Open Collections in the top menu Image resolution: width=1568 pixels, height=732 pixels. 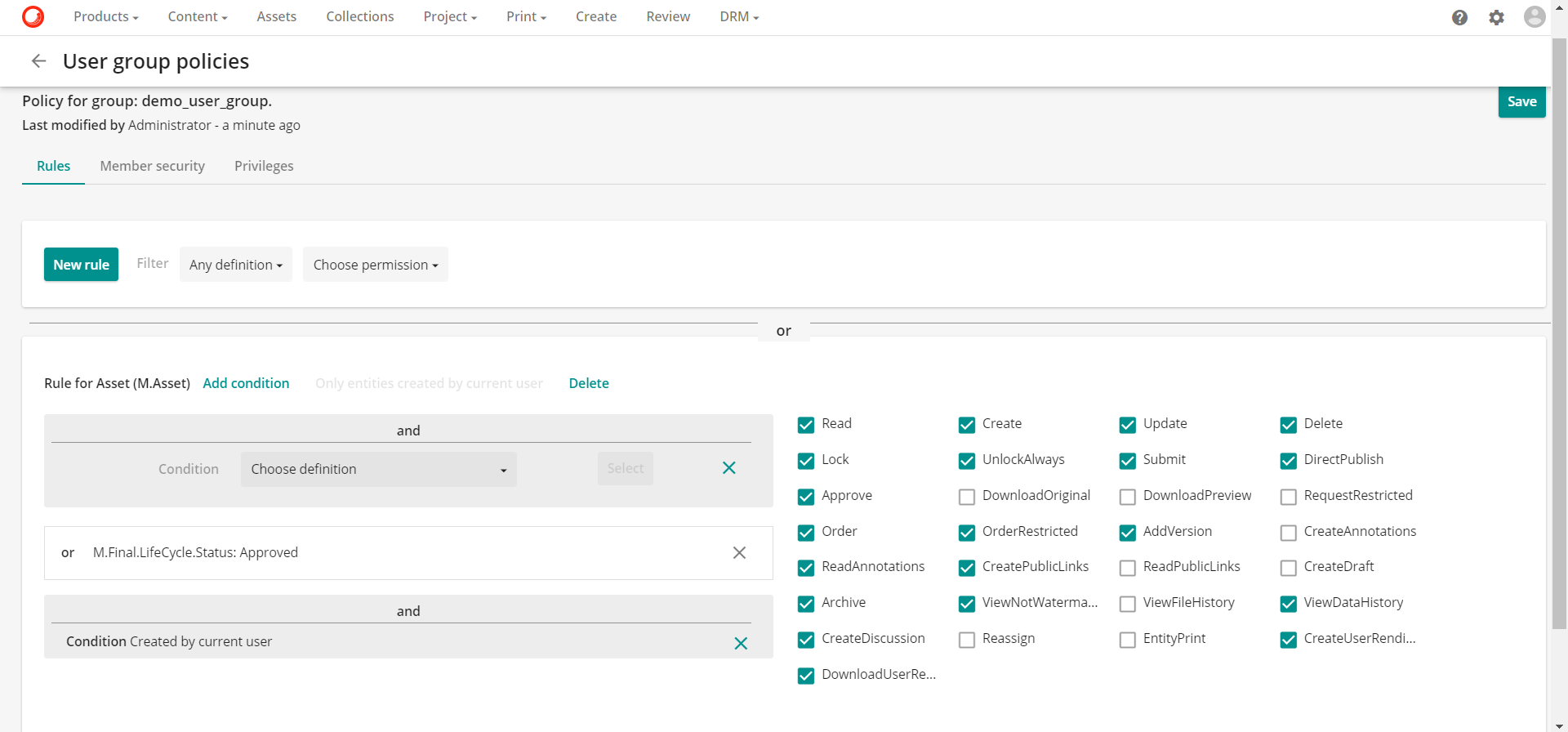click(360, 16)
